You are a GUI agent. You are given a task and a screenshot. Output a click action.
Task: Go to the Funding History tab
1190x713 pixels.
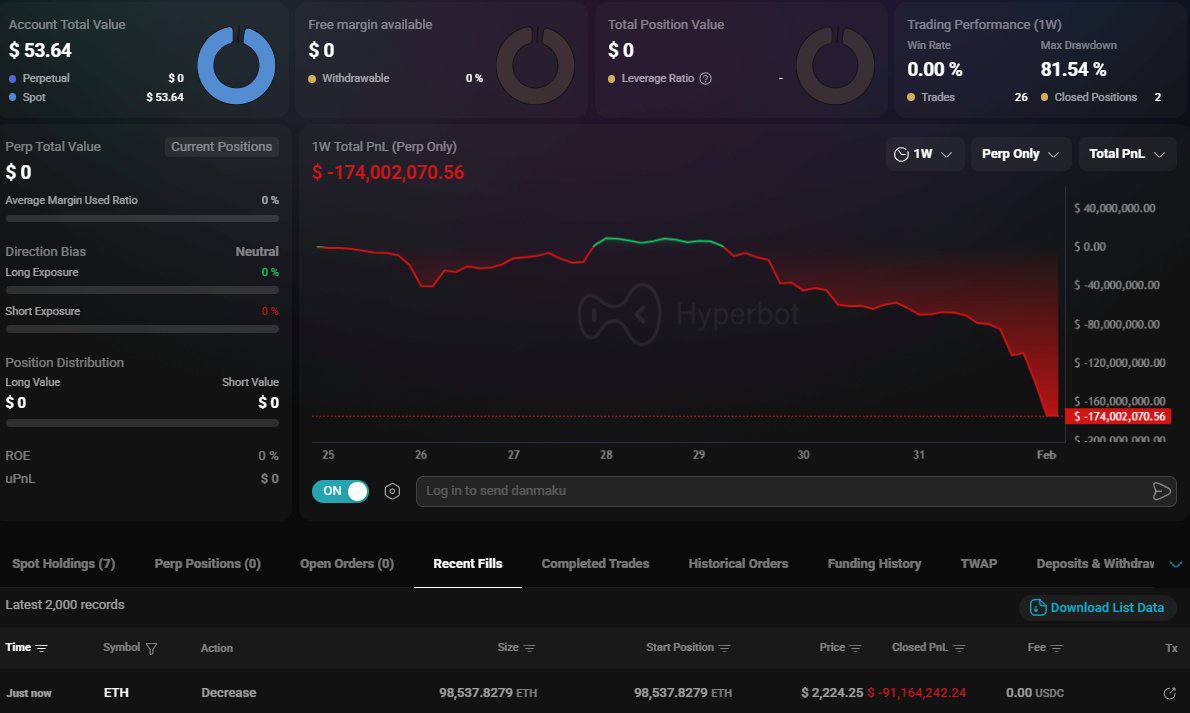pos(874,564)
